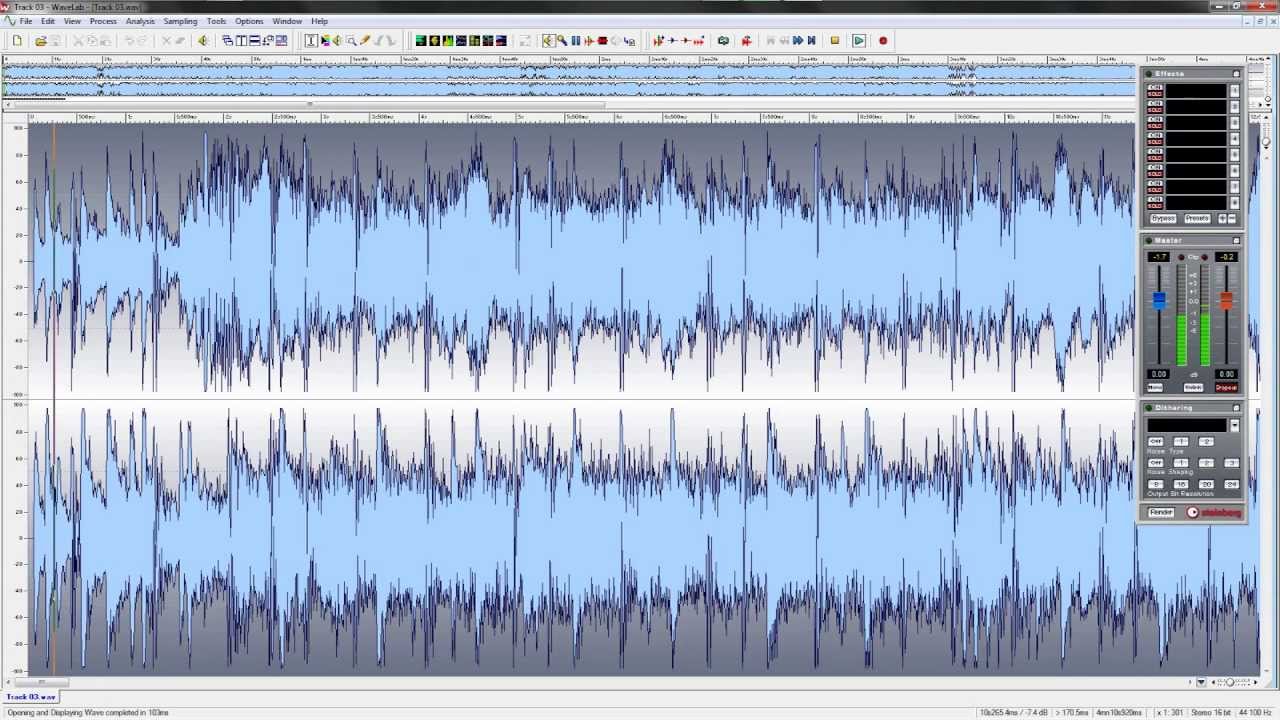Enable Mono in the Master section
The height and width of the screenshot is (720, 1280).
(1155, 387)
